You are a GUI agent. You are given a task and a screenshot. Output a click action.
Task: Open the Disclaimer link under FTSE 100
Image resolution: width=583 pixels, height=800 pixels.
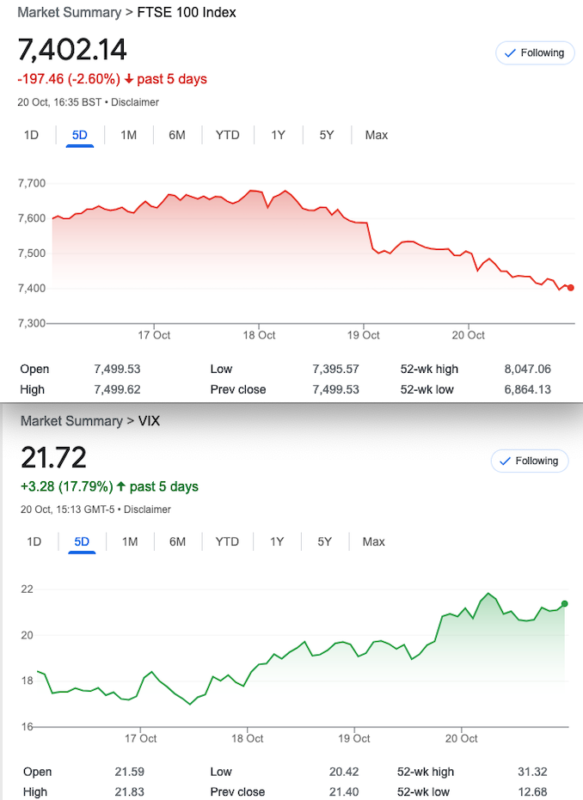135,103
